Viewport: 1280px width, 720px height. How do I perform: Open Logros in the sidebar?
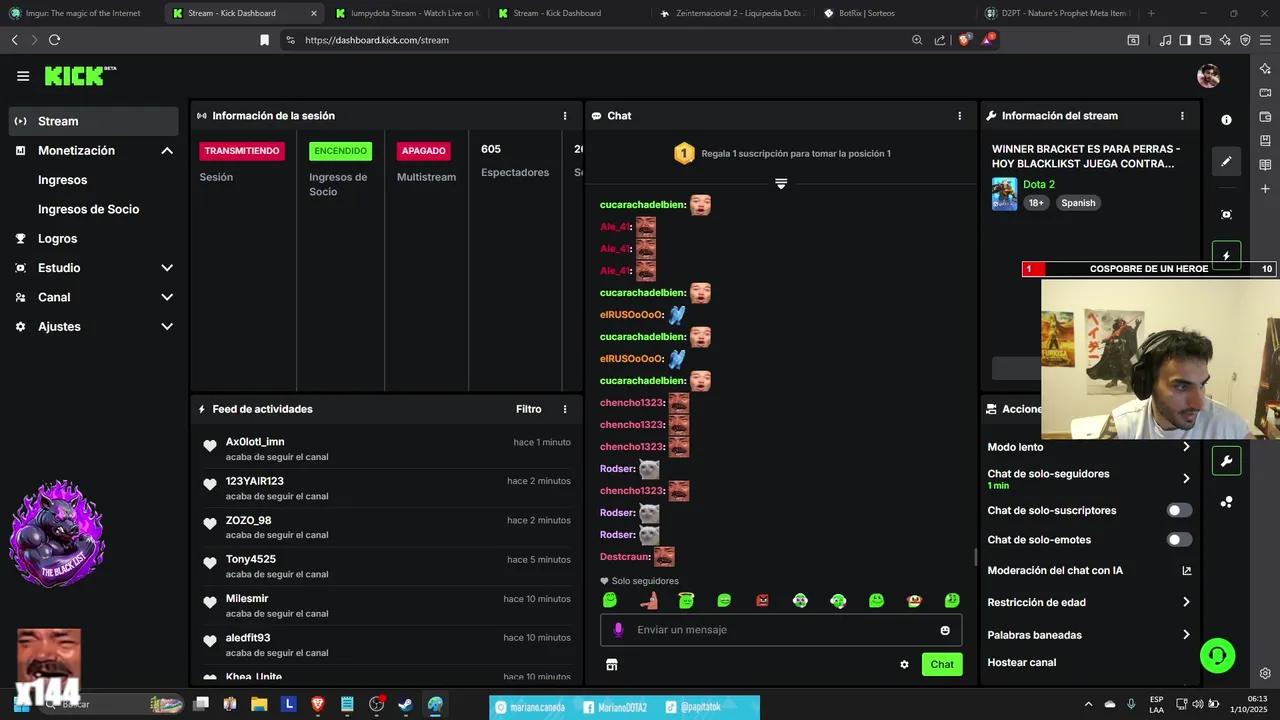coord(57,239)
